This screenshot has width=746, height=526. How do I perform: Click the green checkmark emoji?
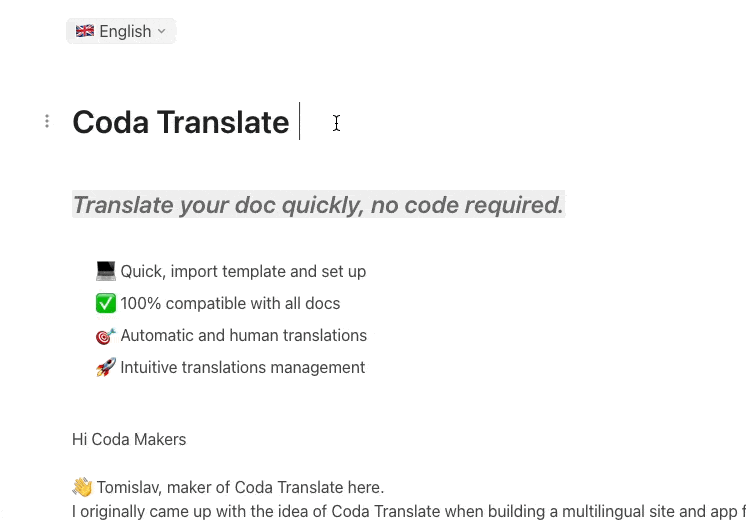click(106, 303)
